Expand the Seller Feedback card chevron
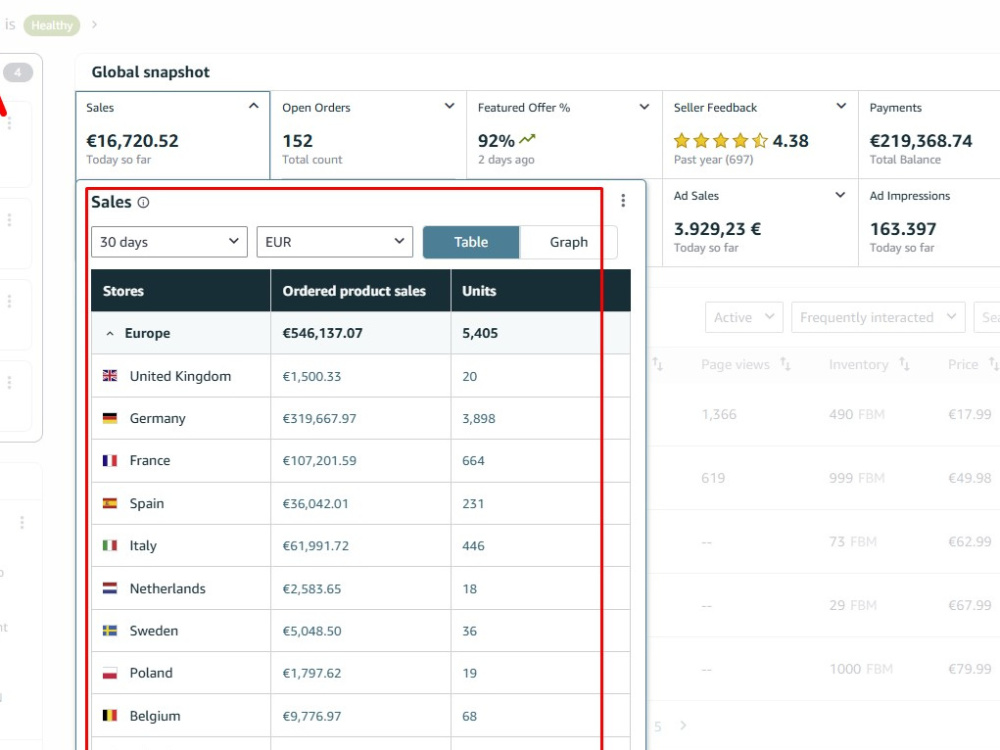 point(841,106)
